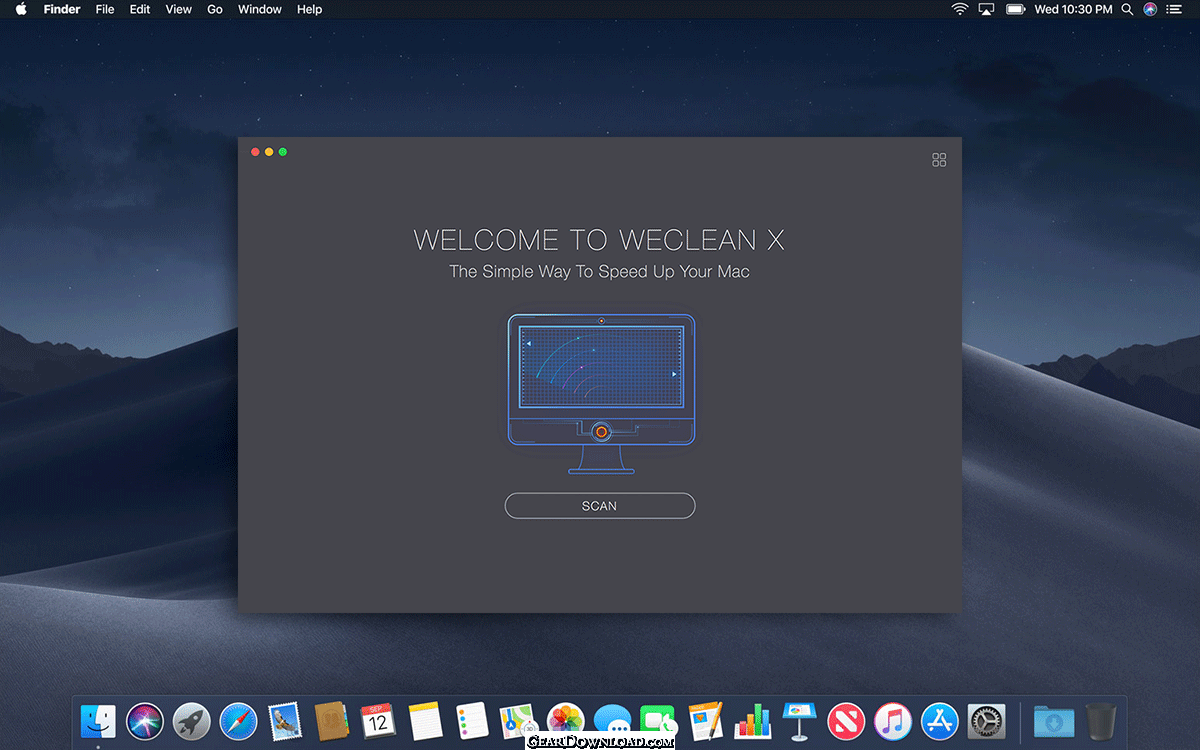Launch Maps from the Dock
This screenshot has height=750, width=1200.
tap(518, 720)
